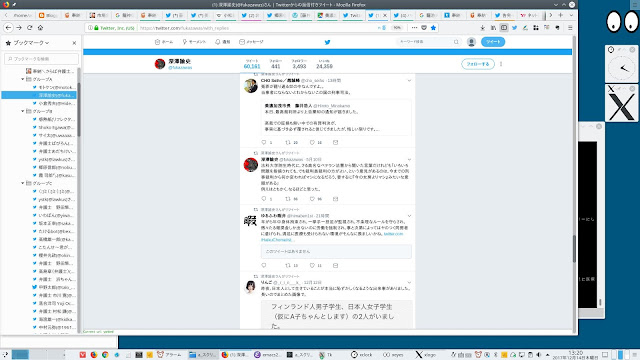Click Twitter extension icon in Firefox toolbar
The image size is (640, 360).
click(x=515, y=28)
